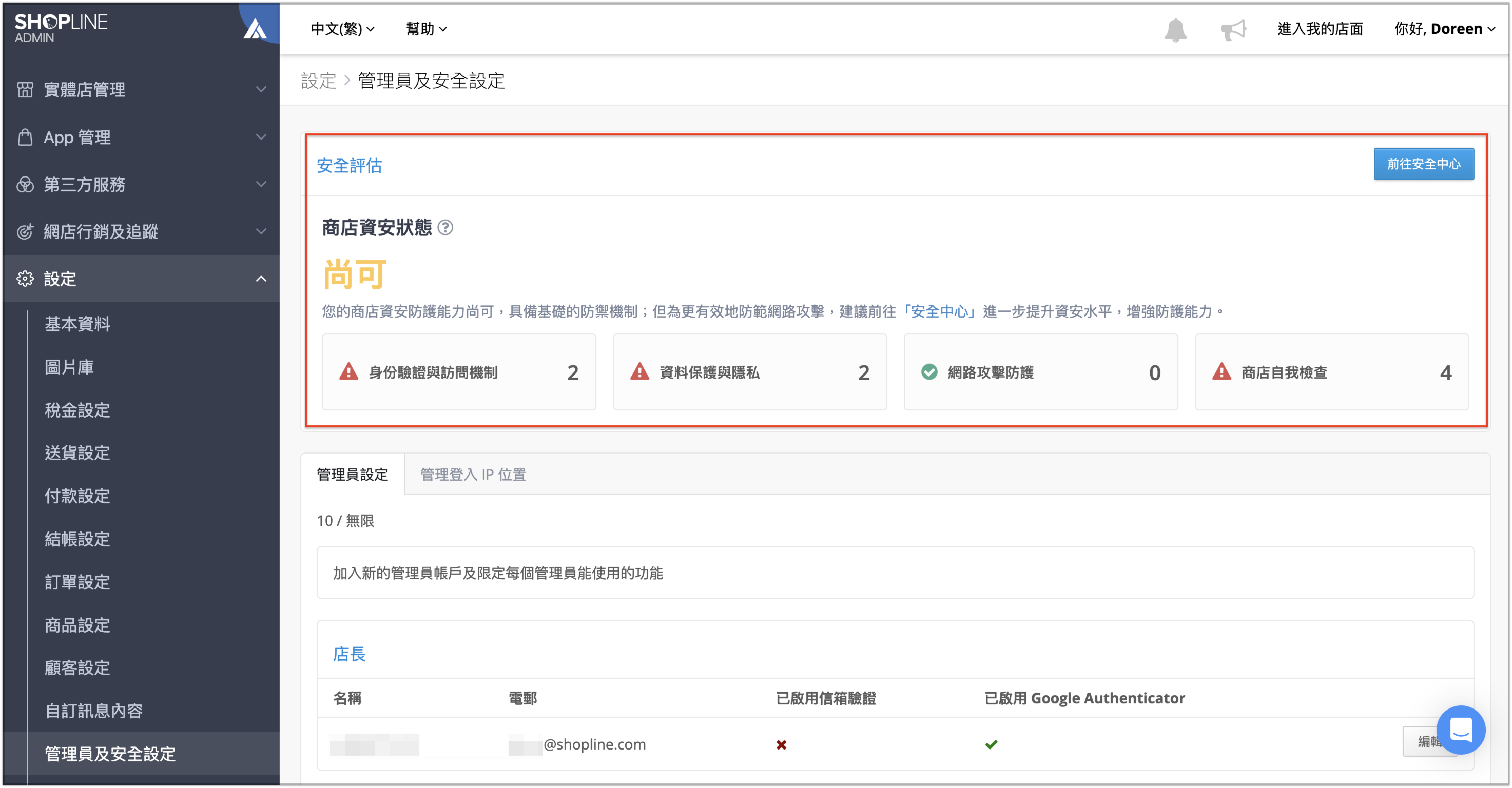Switch to the 管理登入 IP 位置 tab
The width and height of the screenshot is (1512, 788).
point(473,474)
